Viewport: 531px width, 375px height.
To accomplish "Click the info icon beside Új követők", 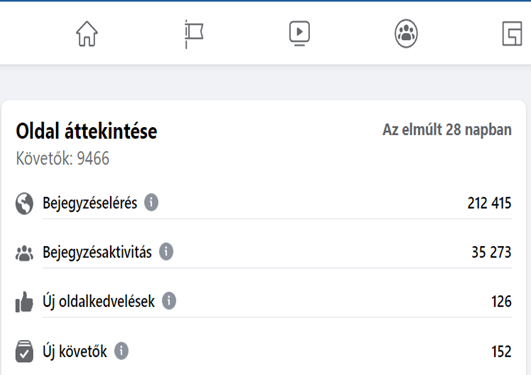I will (121, 351).
